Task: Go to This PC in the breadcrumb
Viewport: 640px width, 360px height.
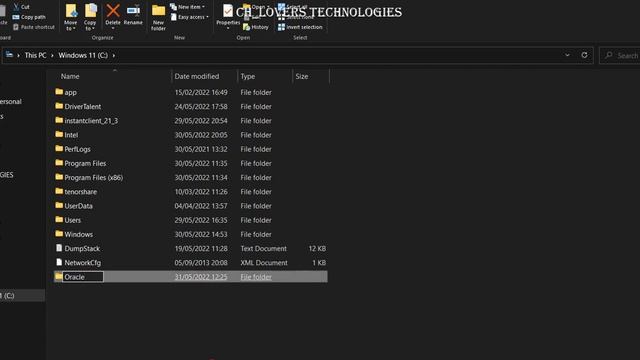Action: tap(36, 55)
